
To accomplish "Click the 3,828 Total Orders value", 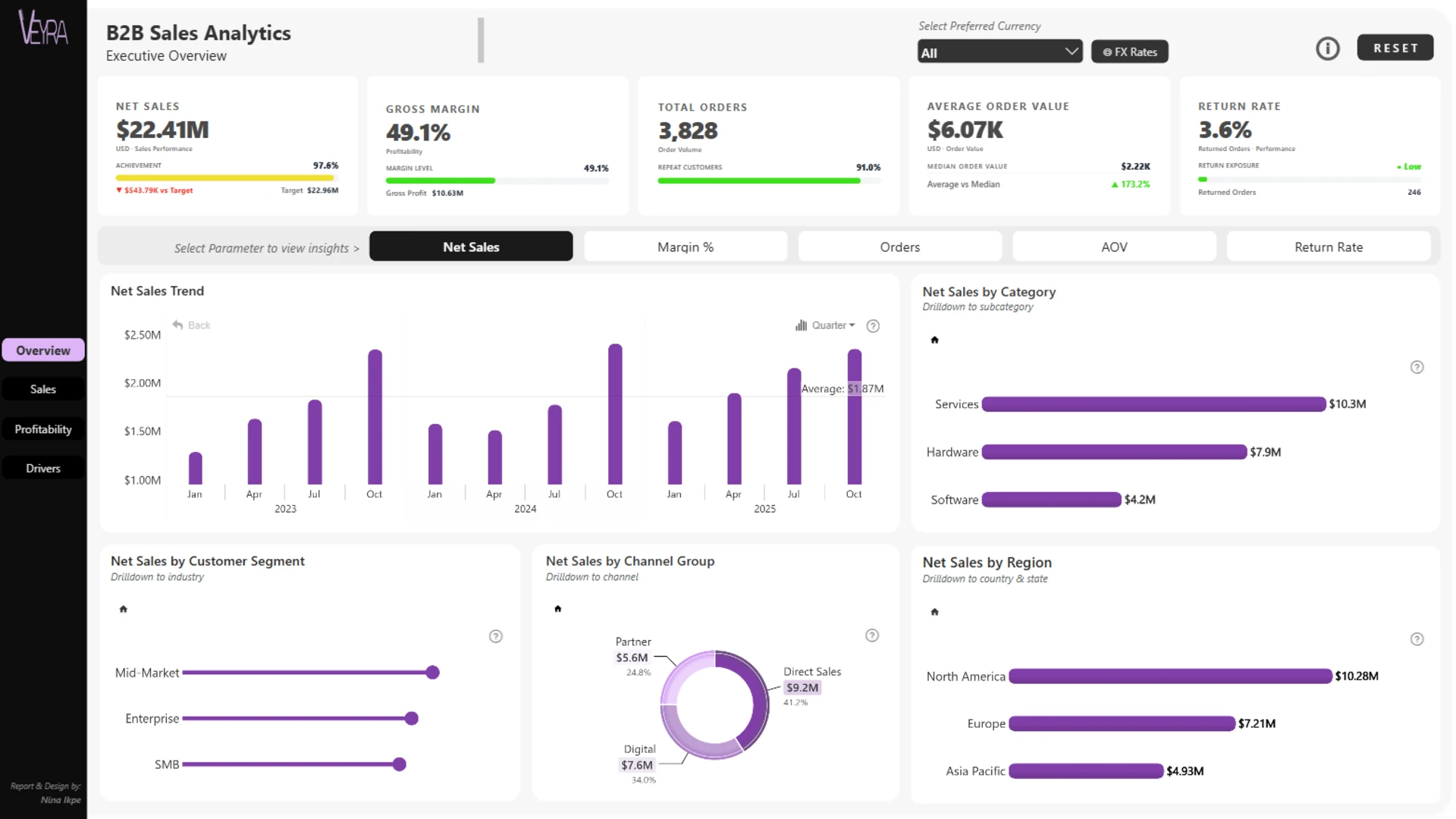I will [x=688, y=131].
